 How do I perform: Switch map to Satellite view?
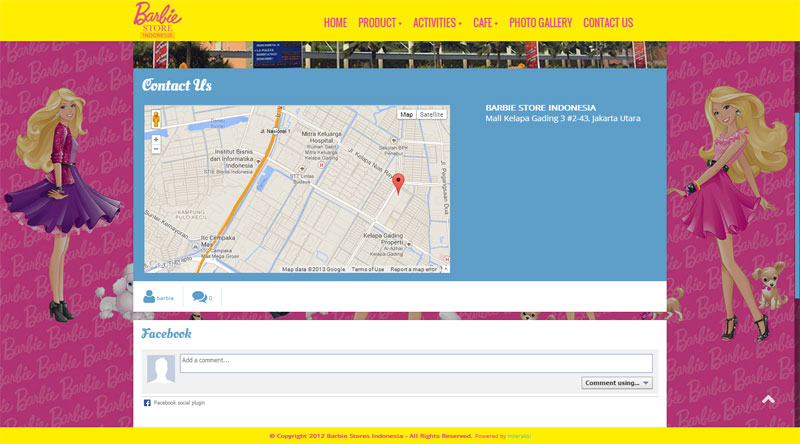tap(432, 115)
